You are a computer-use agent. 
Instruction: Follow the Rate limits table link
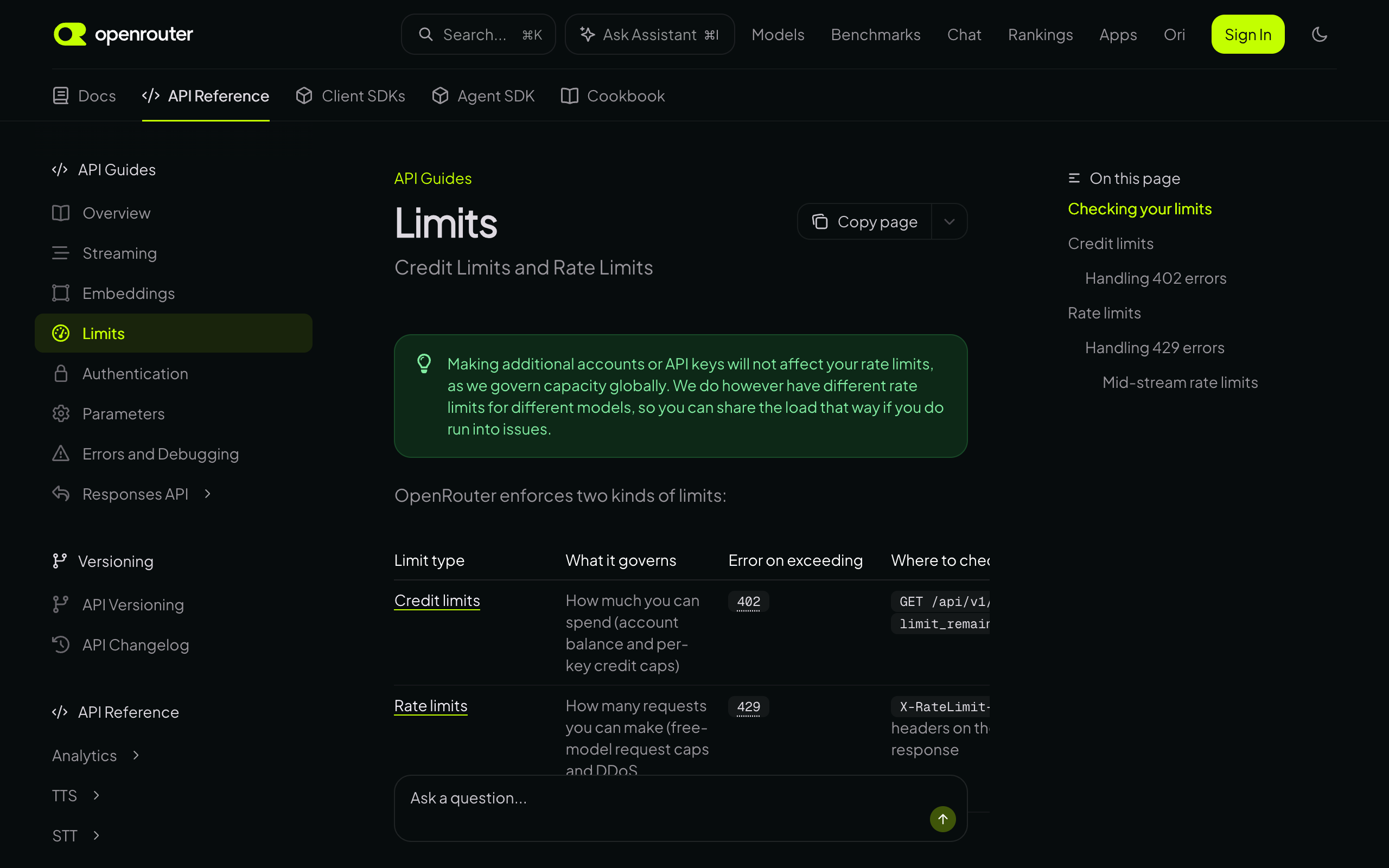430,706
